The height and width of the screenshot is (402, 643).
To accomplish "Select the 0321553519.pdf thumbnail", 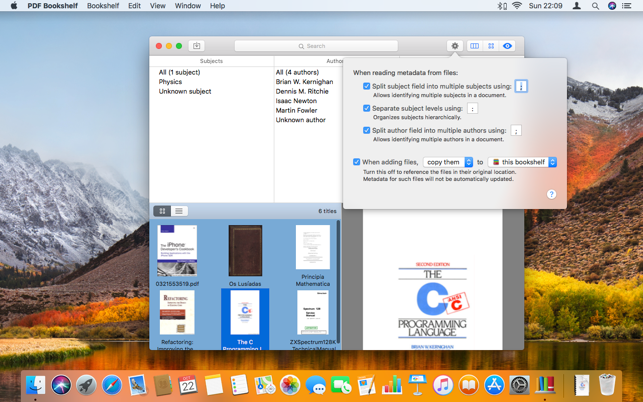I will [177, 251].
